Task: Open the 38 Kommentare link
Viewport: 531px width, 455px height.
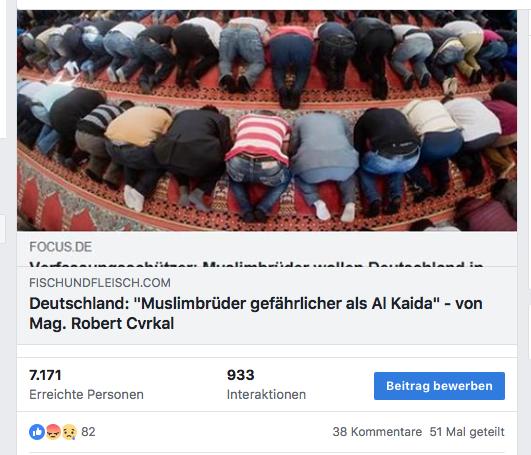Action: [377, 432]
